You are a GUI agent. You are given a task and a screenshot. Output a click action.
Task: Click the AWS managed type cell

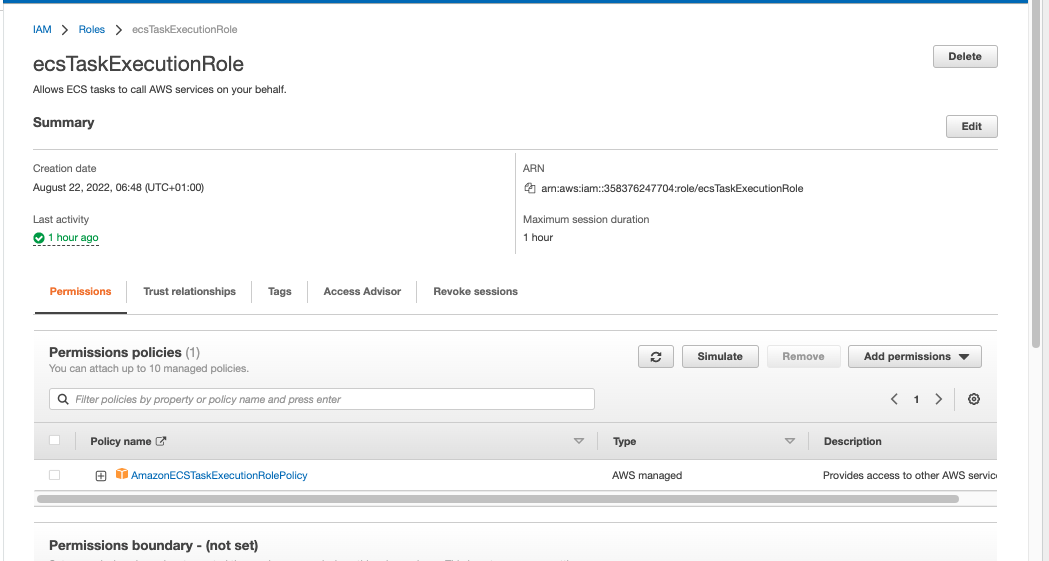[647, 475]
